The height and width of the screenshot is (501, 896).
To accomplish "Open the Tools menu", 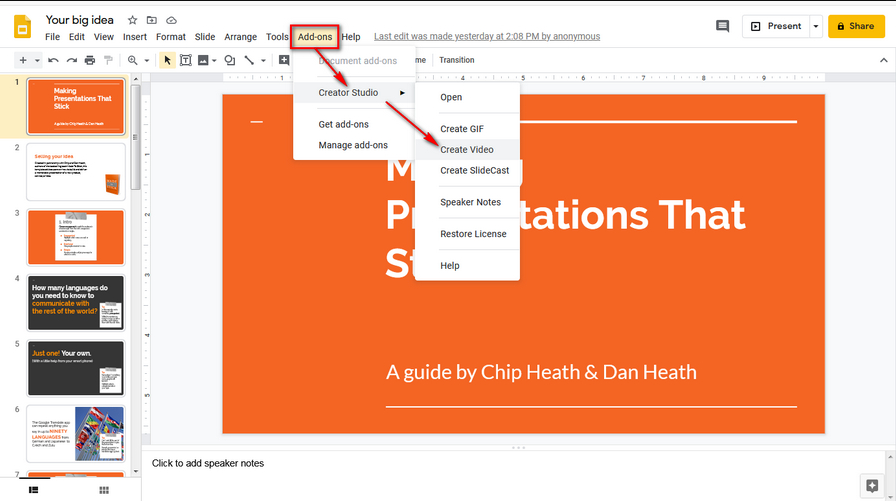I will [x=277, y=37].
